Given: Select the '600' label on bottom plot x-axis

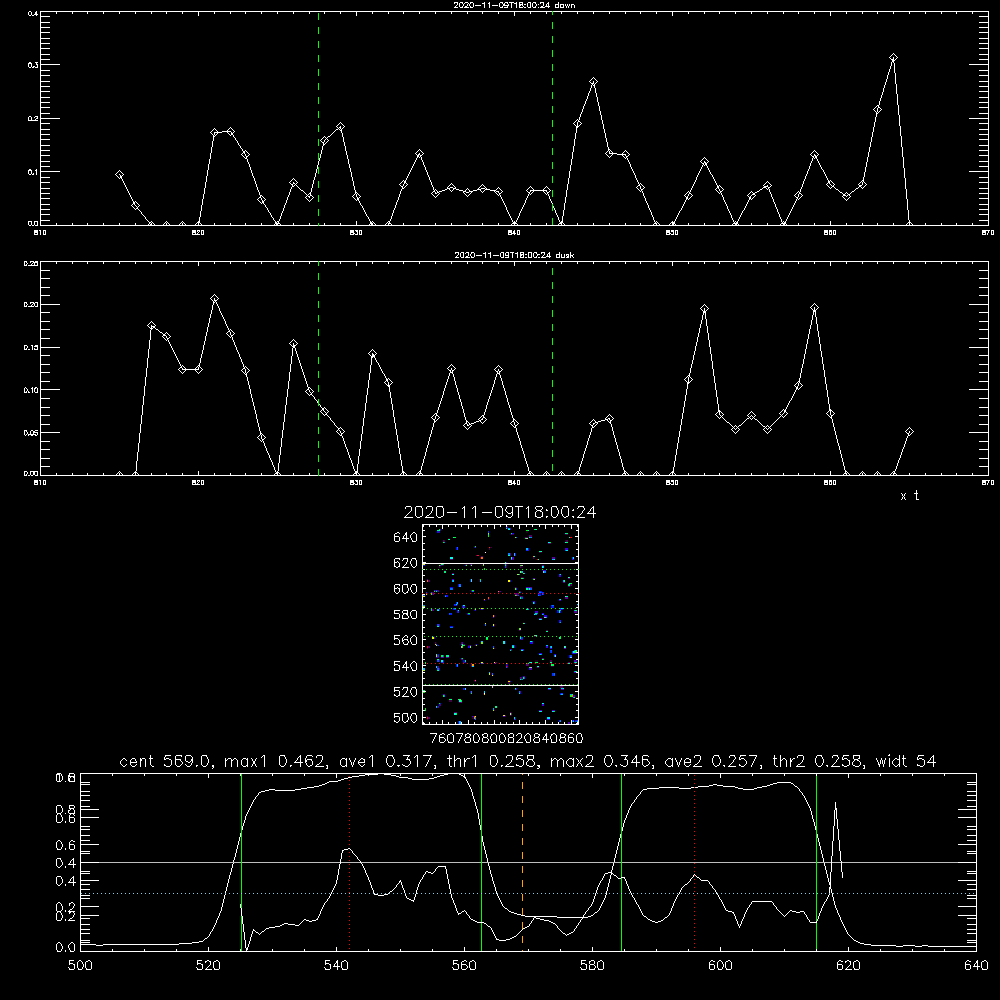Looking at the screenshot, I should pos(721,966).
